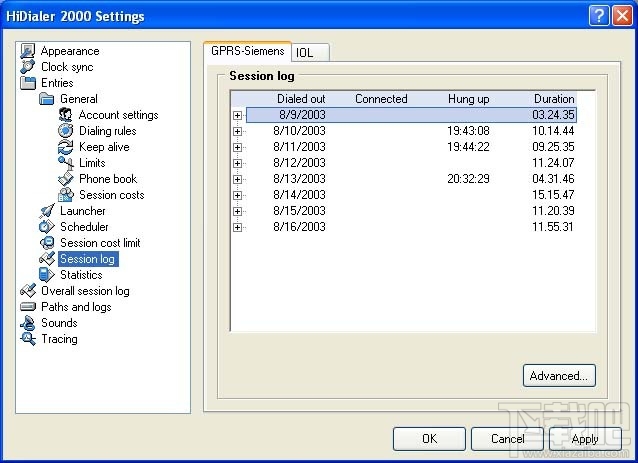Click the Appearance icon in the tree
This screenshot has height=463, width=638.
tap(28, 51)
